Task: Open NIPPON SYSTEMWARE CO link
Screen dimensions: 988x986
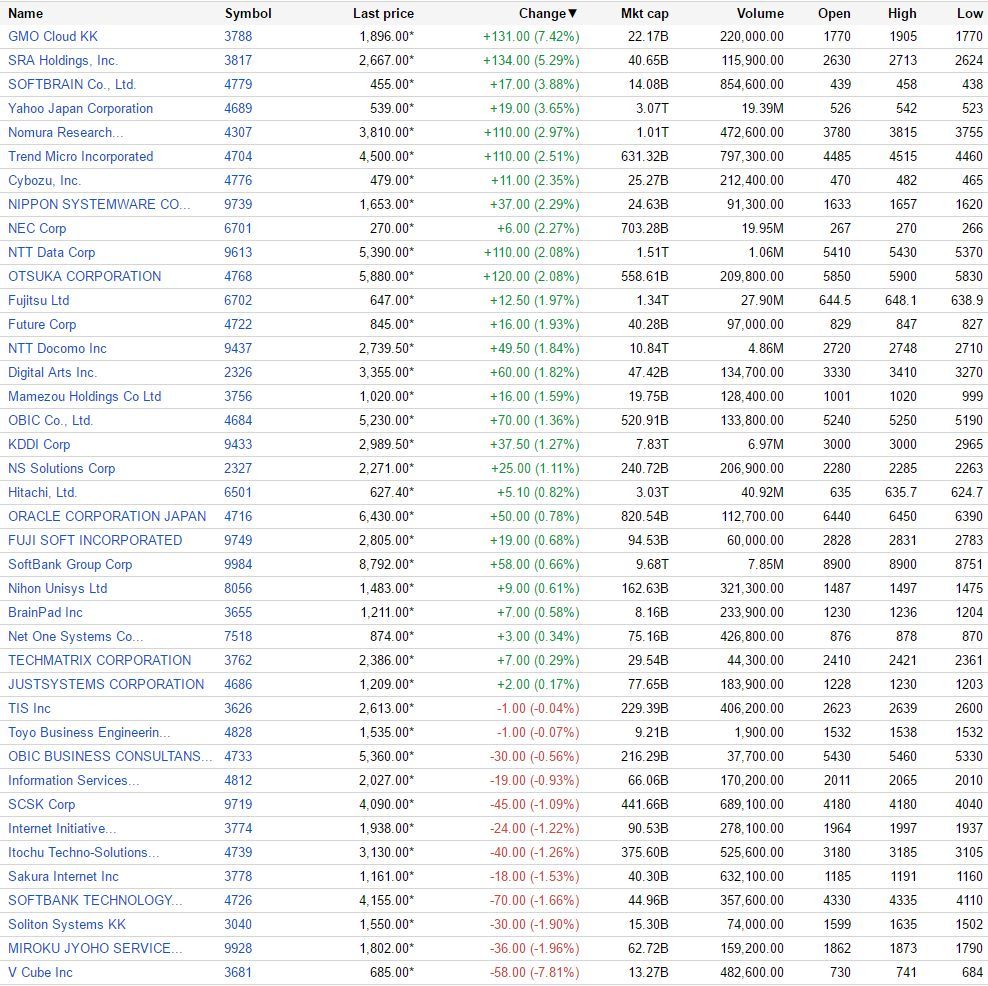Action: [x=99, y=204]
